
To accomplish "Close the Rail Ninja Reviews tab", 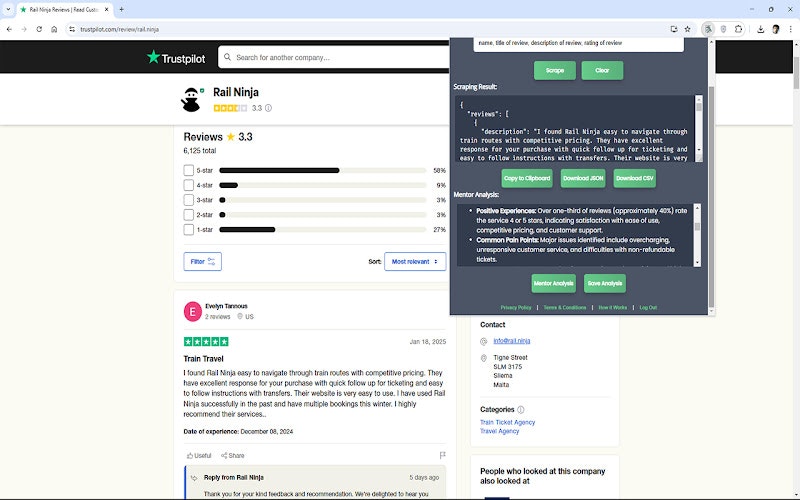I will tap(107, 10).
